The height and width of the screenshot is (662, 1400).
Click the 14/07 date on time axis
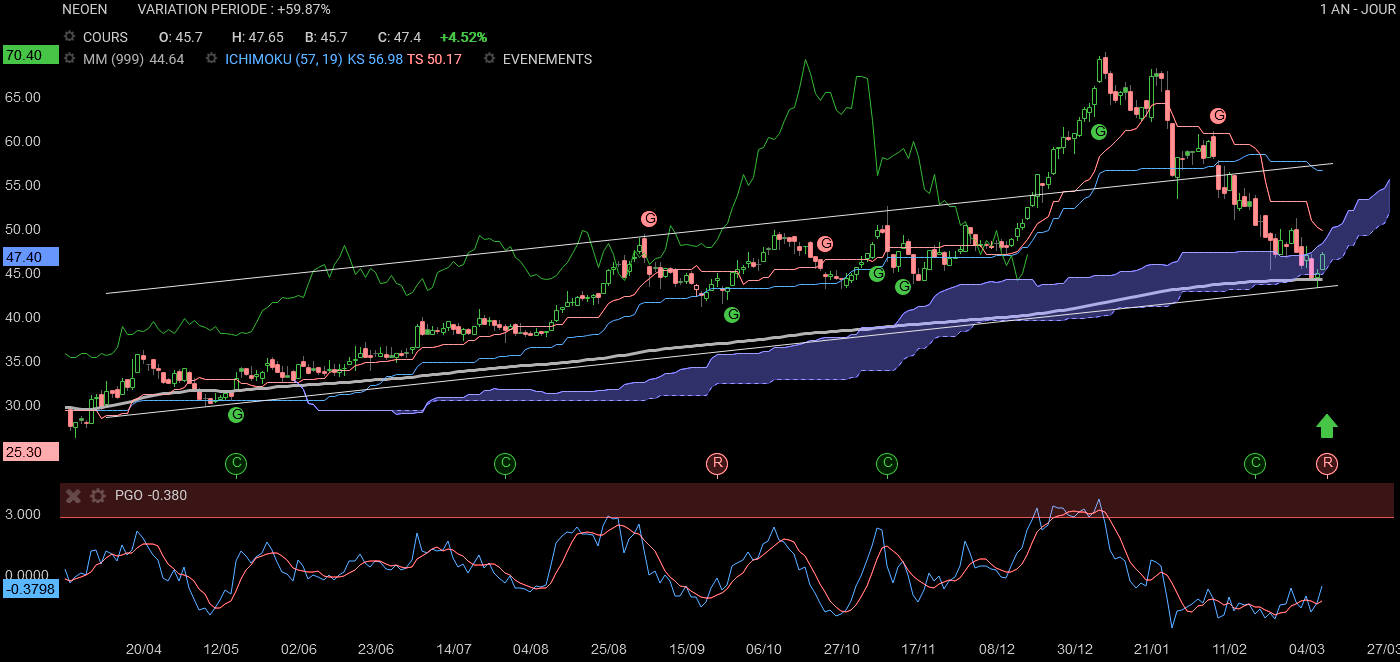pyautogui.click(x=454, y=649)
